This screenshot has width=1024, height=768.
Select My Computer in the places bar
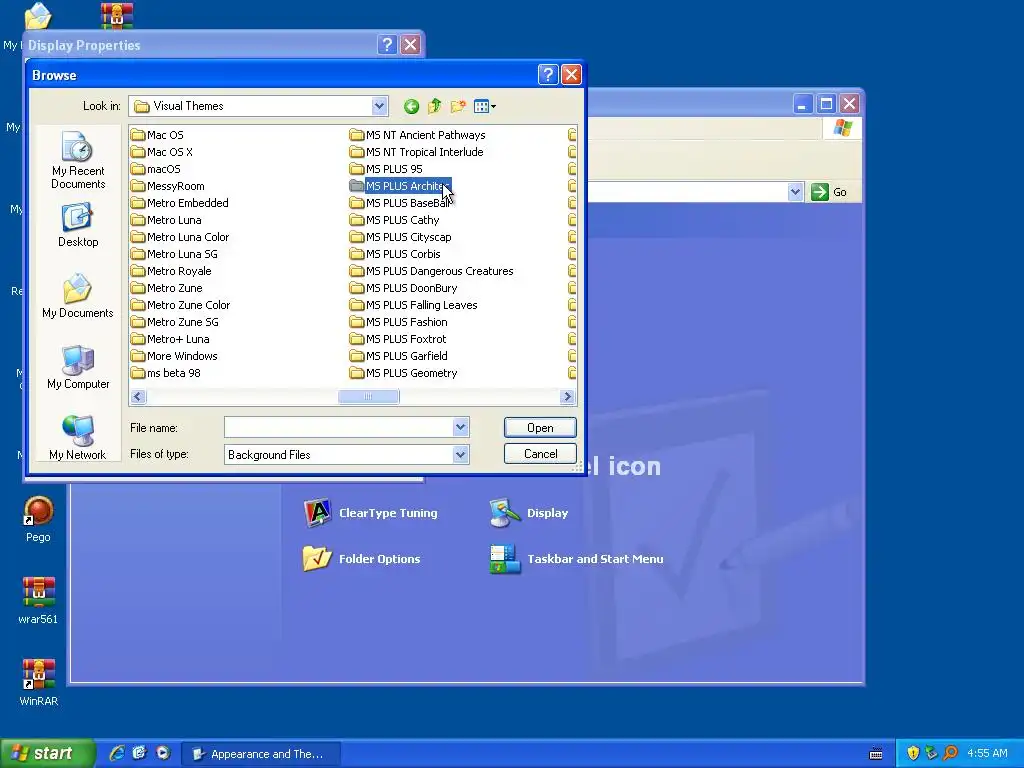point(78,368)
